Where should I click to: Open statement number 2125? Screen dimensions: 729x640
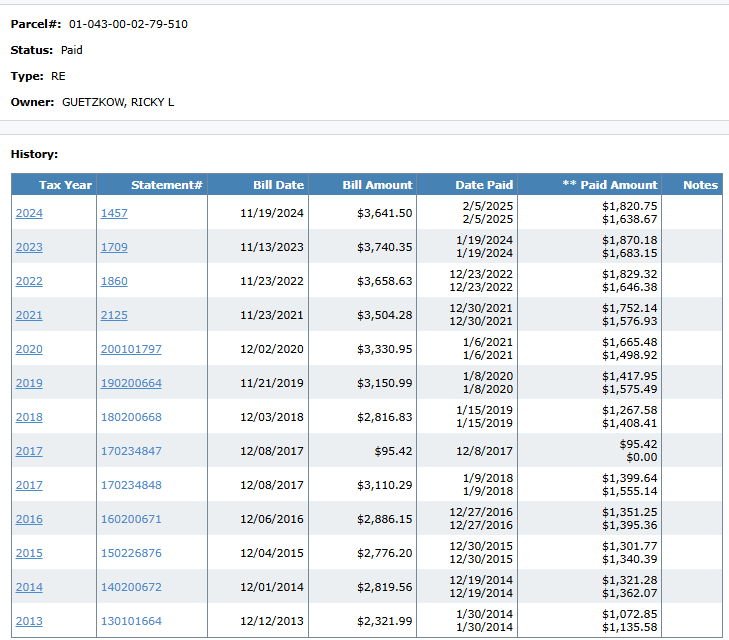pos(114,315)
